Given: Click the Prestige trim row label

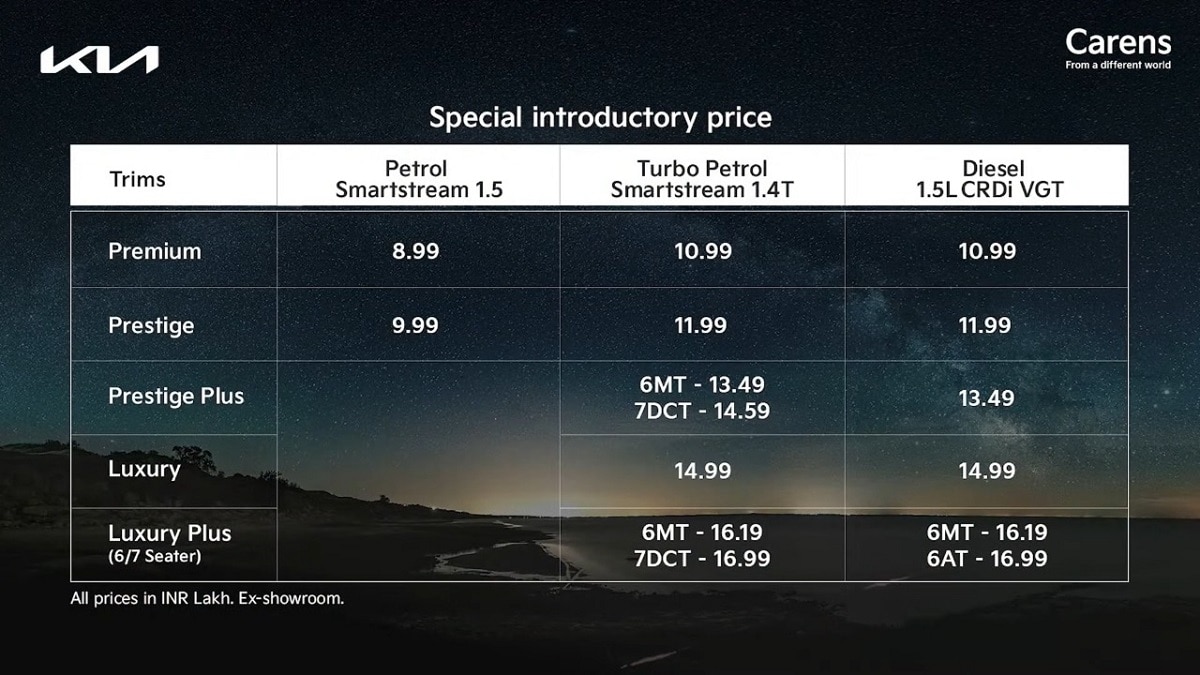Looking at the screenshot, I should [151, 325].
